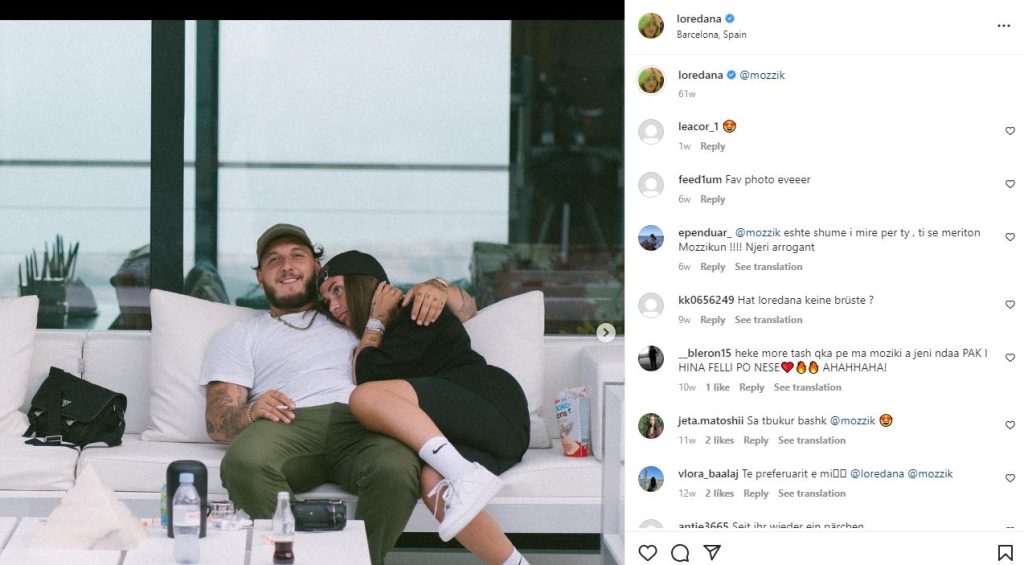Like the post with the heart icon
The height and width of the screenshot is (565, 1024).
[648, 552]
